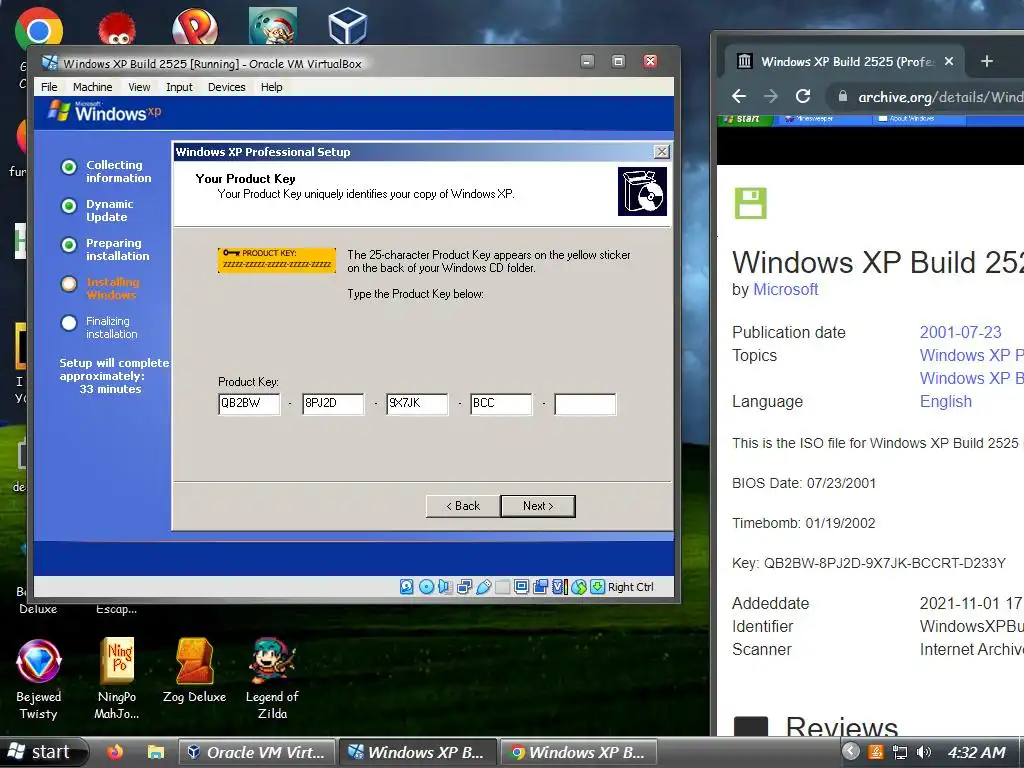Click the volume icon in system tray
The height and width of the screenshot is (768, 1024).
(x=923, y=752)
